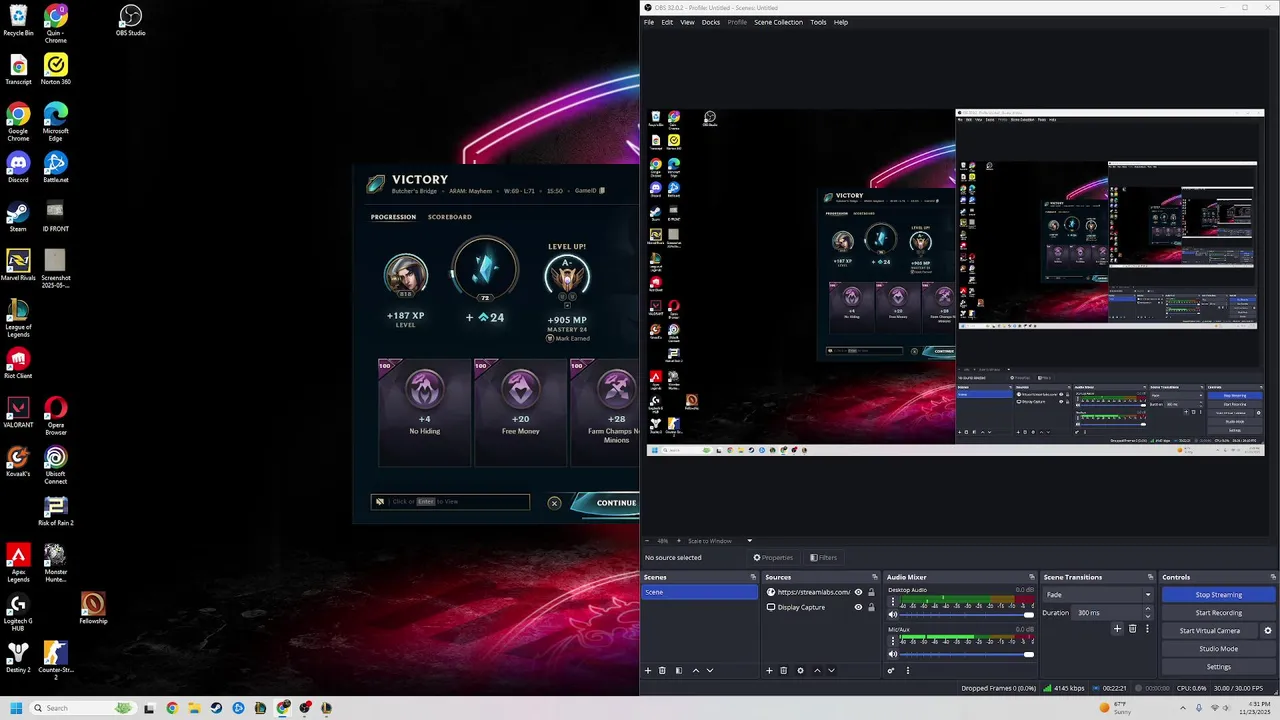The height and width of the screenshot is (720, 1280).
Task: Add a new scene in Scenes dock
Action: (x=648, y=671)
